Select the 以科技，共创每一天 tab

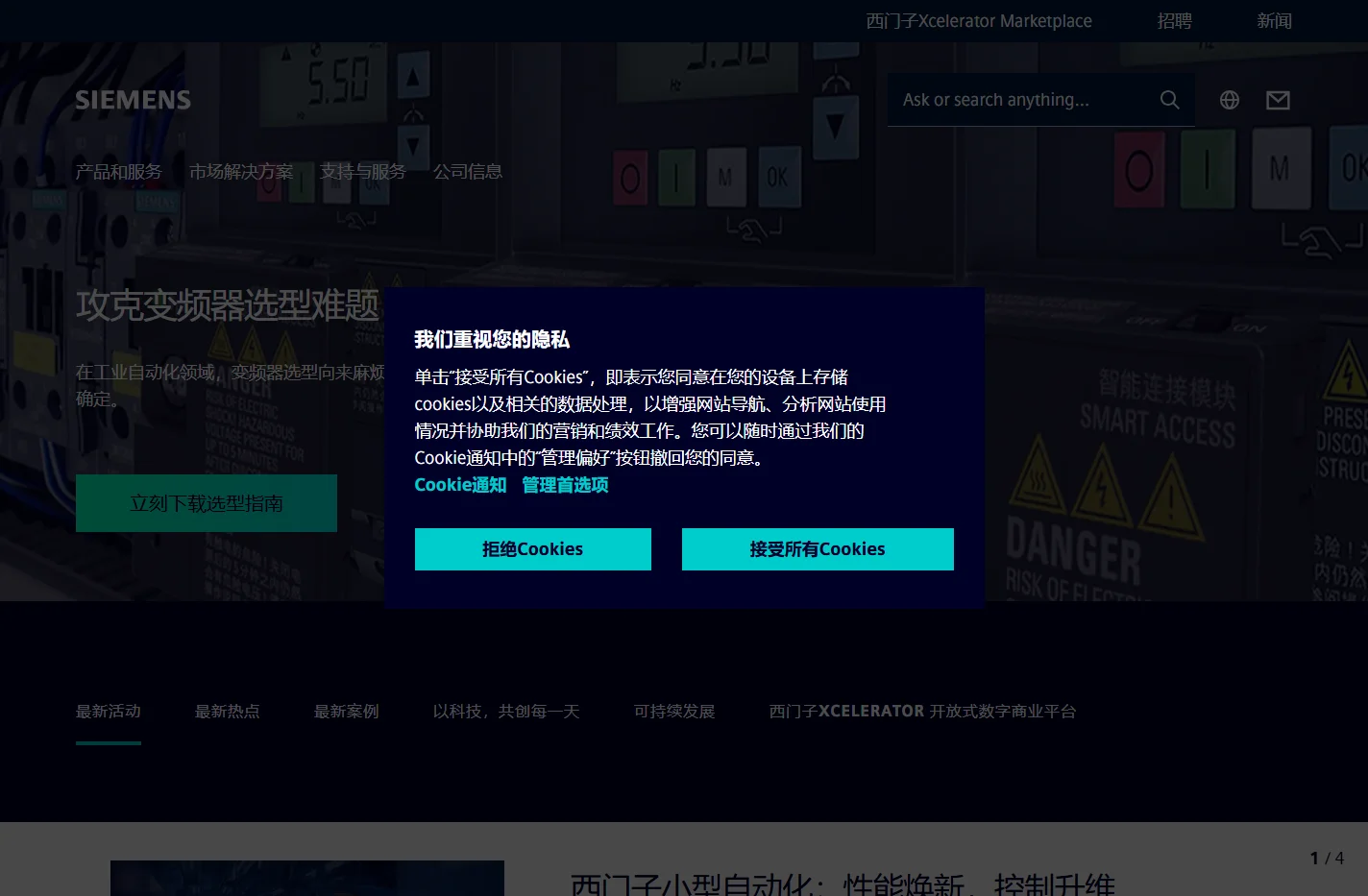pos(506,712)
